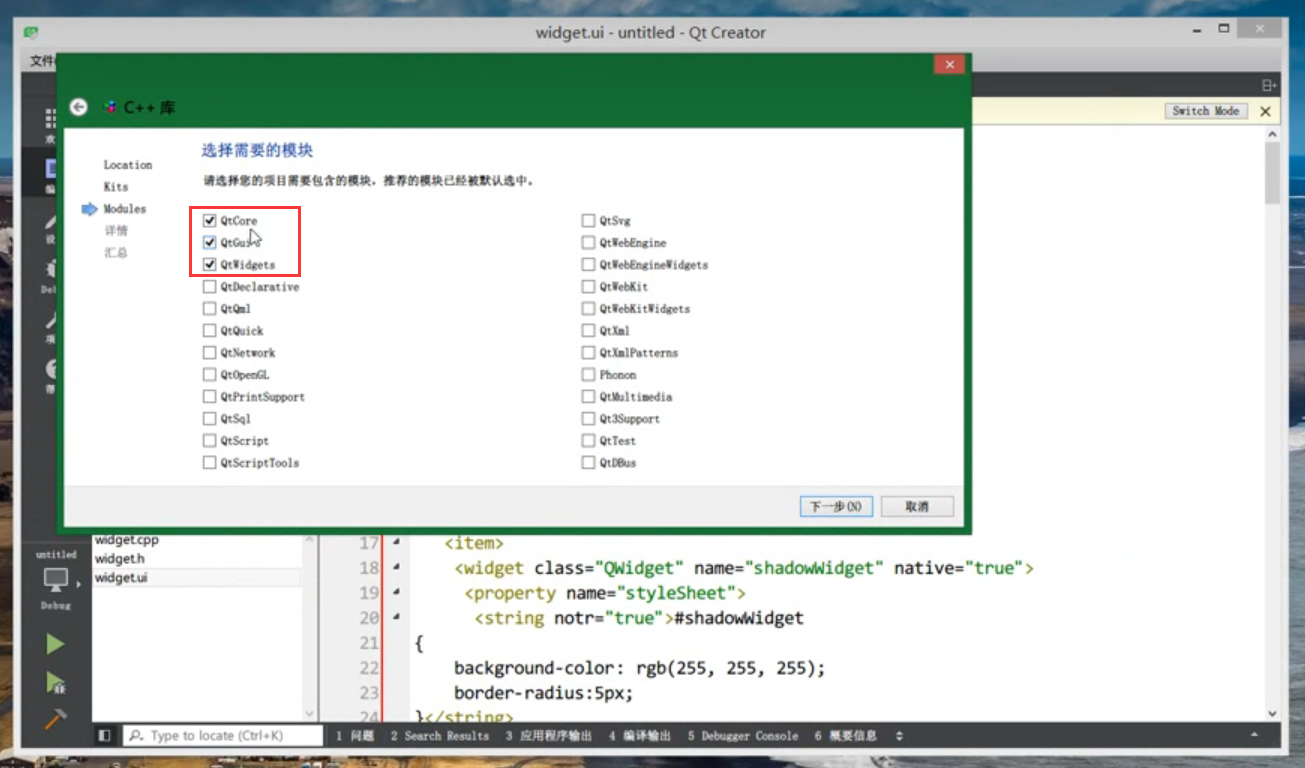Uncheck the QtCore module
The image size is (1305, 768).
pyautogui.click(x=210, y=221)
